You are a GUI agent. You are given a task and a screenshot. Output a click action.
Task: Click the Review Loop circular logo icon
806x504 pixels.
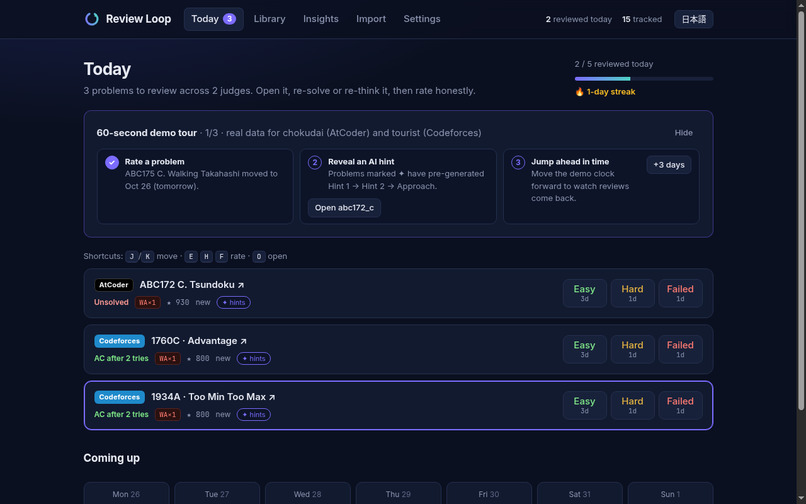(92, 19)
